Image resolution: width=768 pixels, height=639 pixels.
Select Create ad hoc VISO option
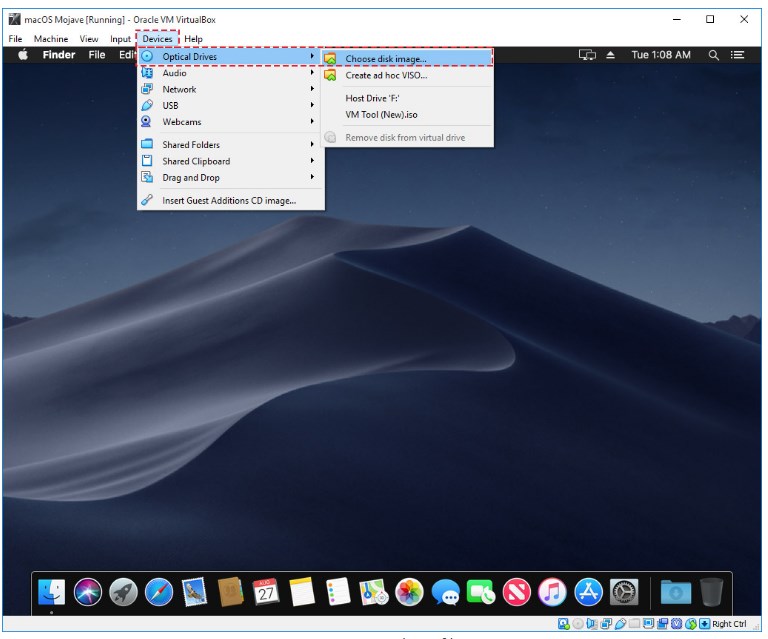385,75
